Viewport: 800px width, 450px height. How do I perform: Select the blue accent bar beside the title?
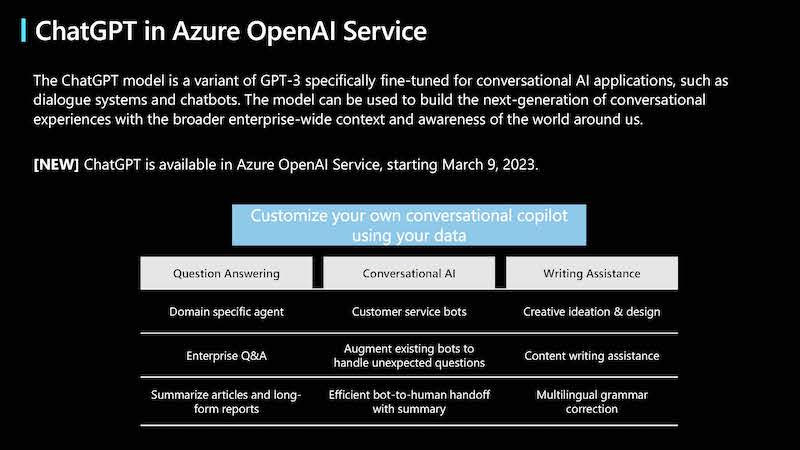point(23,30)
